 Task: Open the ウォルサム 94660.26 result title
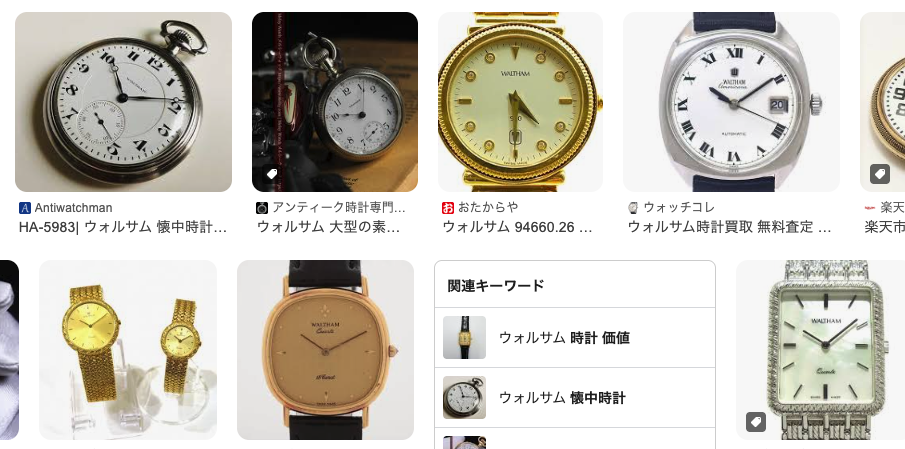pyautogui.click(x=518, y=227)
